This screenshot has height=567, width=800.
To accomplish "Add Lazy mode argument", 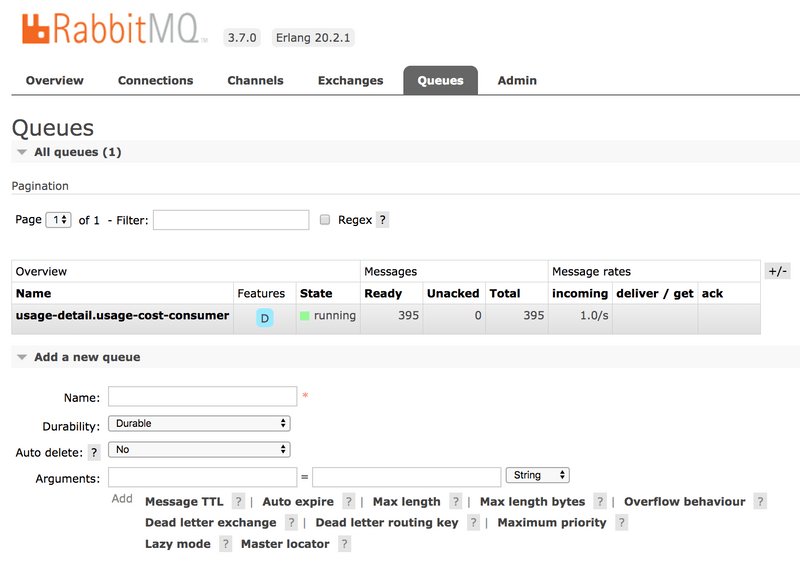I will [x=178, y=544].
